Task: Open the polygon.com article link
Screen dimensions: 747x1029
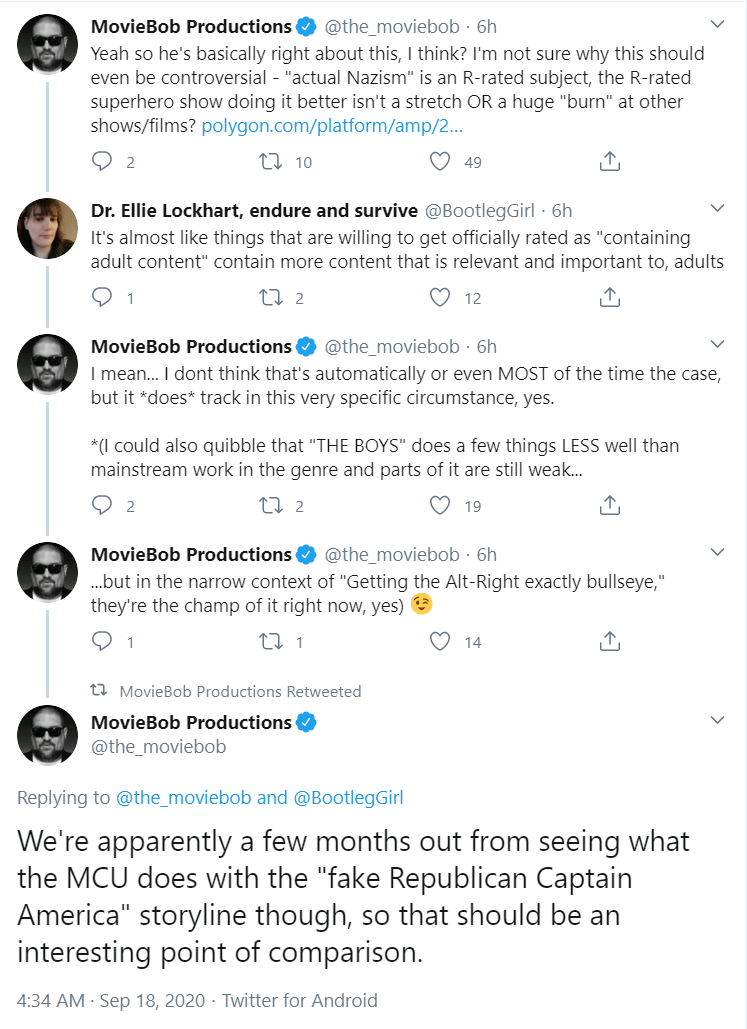Action: [x=332, y=125]
